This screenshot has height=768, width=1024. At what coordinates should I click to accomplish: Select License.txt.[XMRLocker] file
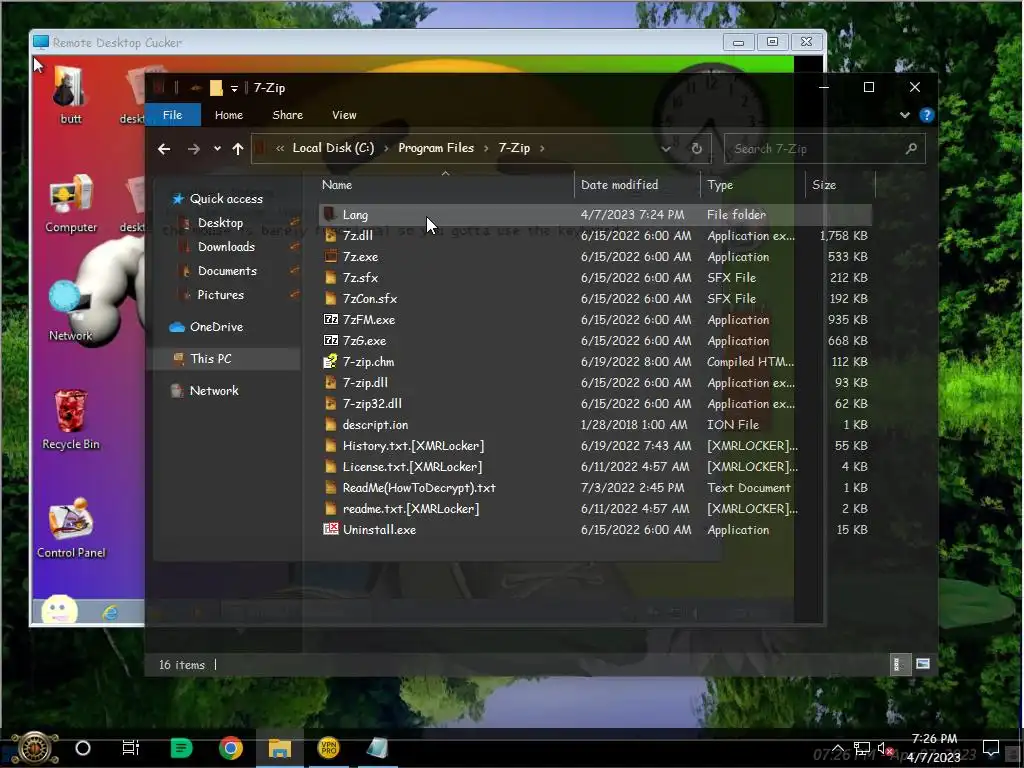pos(412,467)
